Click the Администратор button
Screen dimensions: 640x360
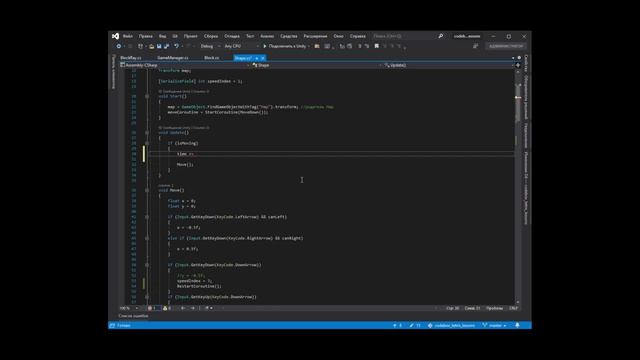[506, 46]
